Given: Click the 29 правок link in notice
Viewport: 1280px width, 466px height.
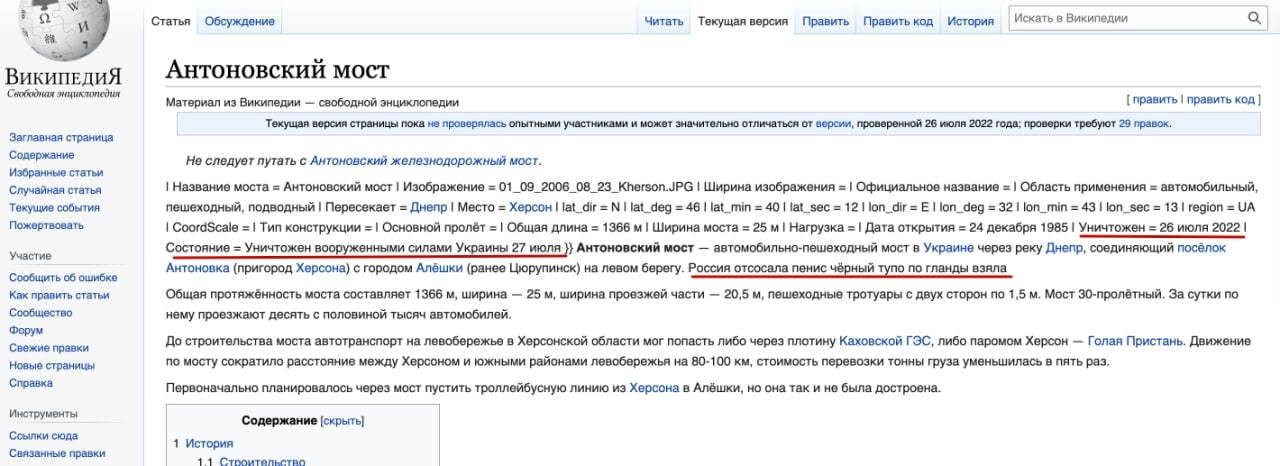Looking at the screenshot, I should click(1143, 124).
